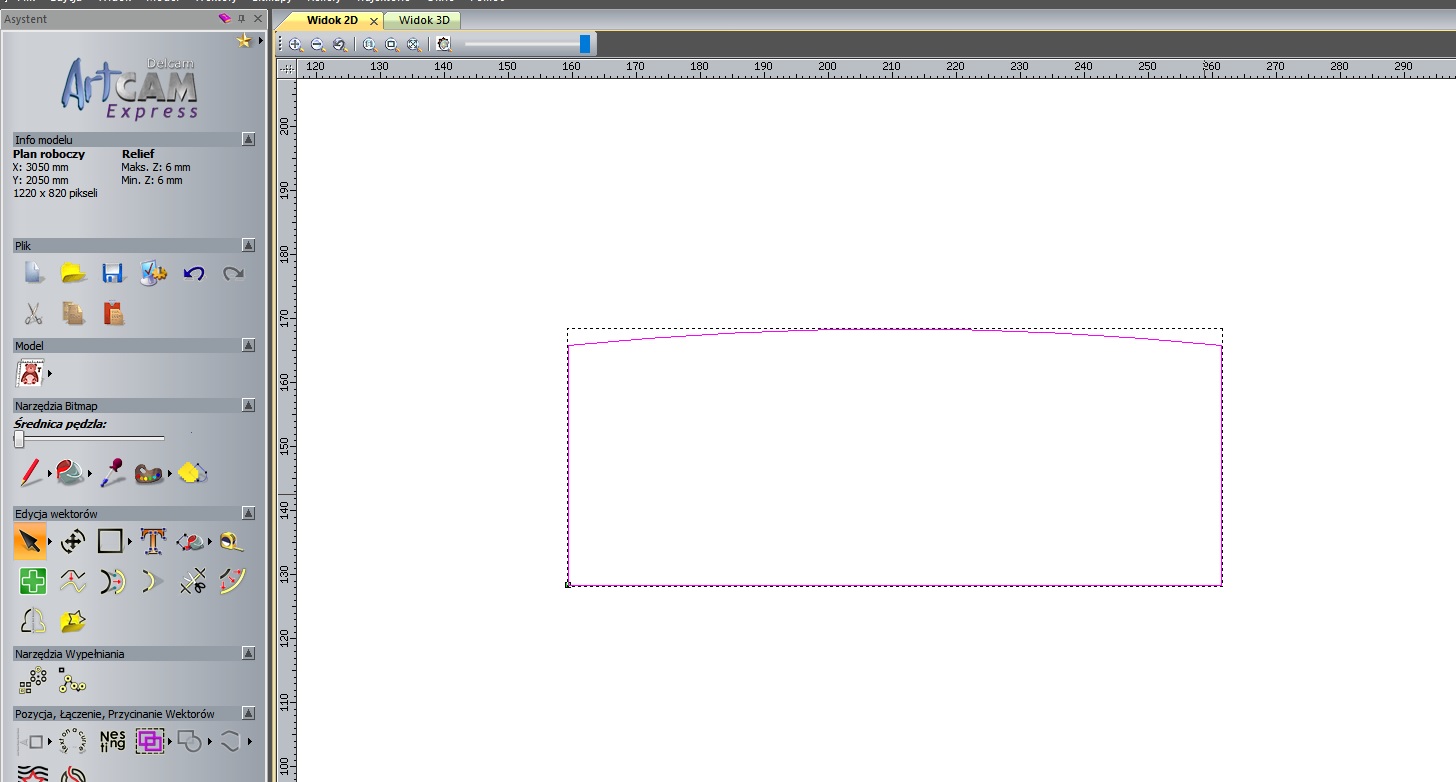Choose the Transform Vectors tool icon
This screenshot has height=782, width=1456.
tap(73, 542)
